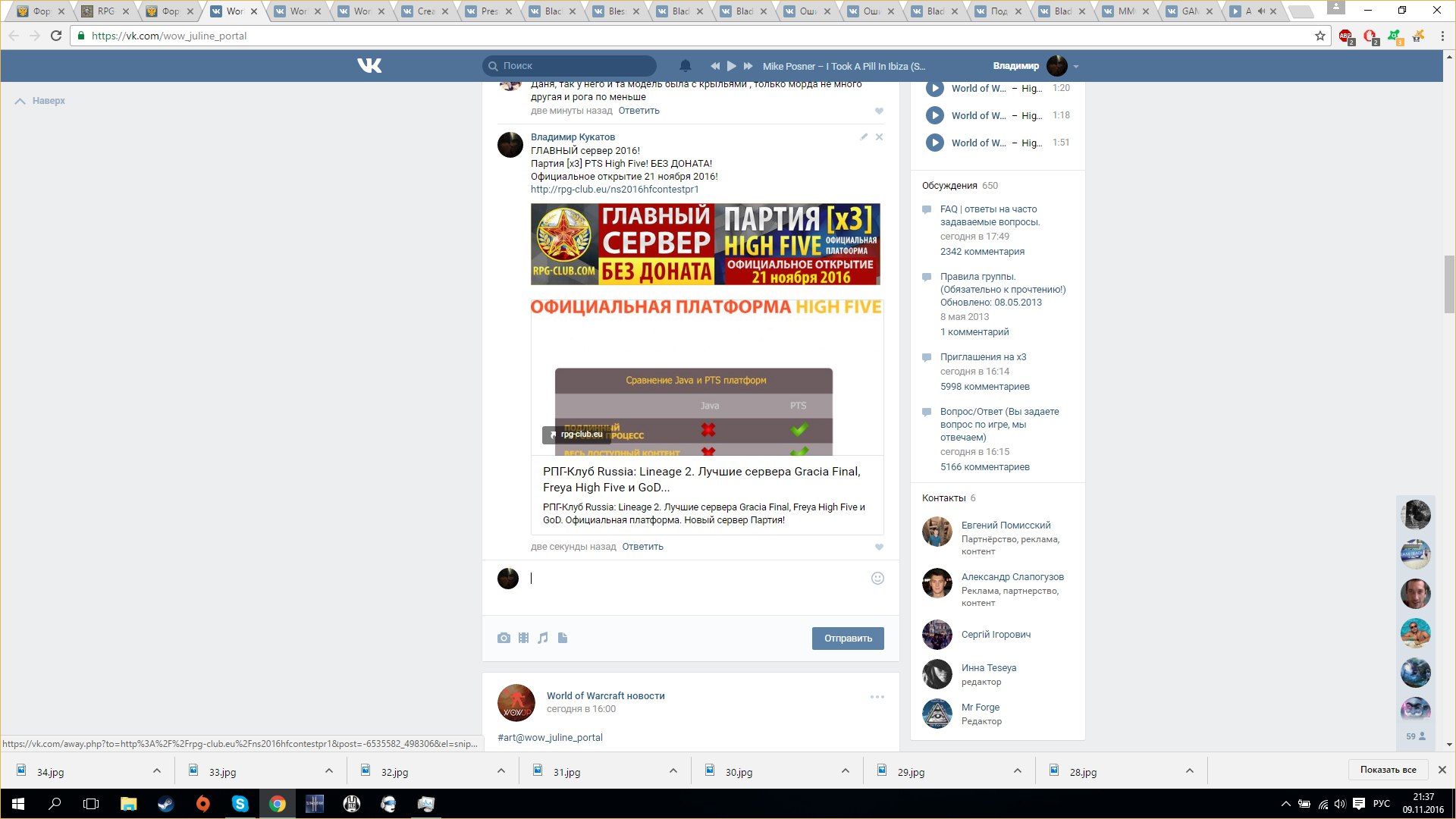This screenshot has width=1456, height=819.
Task: Open the Вопрос/Ответ discussion topic
Action: coord(999,425)
